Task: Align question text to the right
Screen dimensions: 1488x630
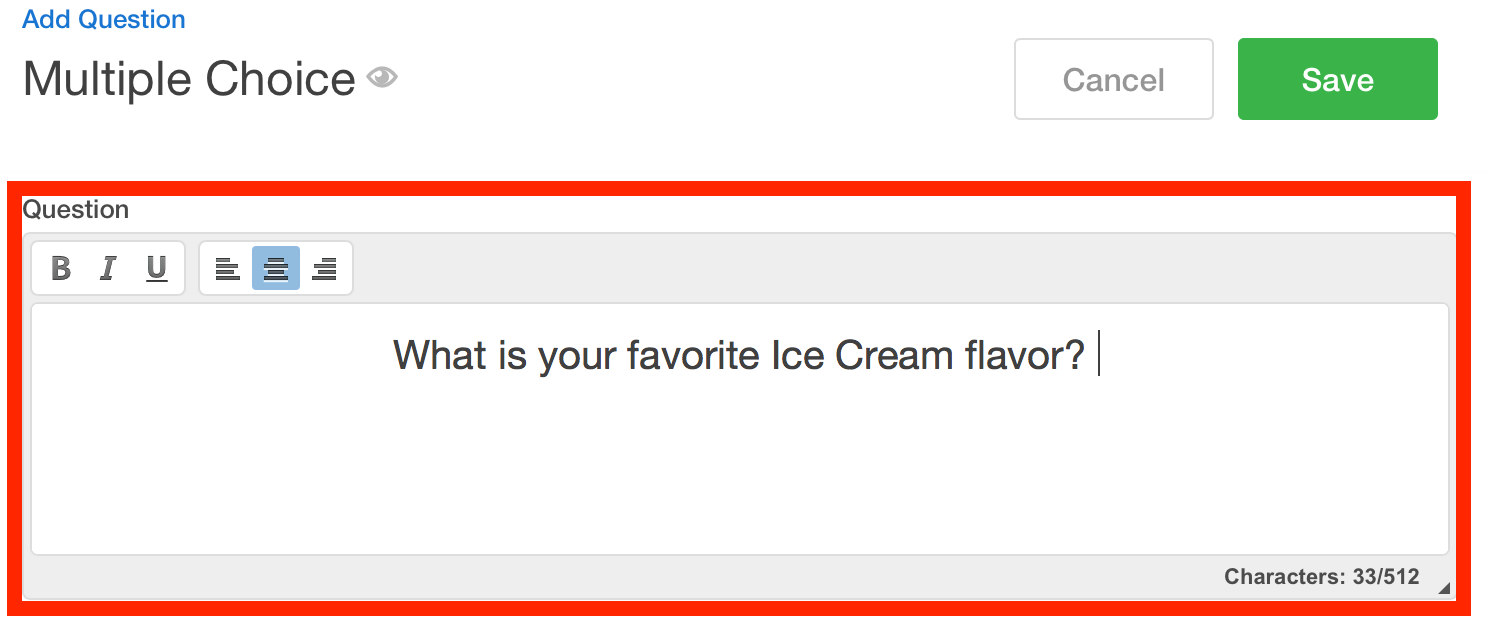Action: pos(324,268)
